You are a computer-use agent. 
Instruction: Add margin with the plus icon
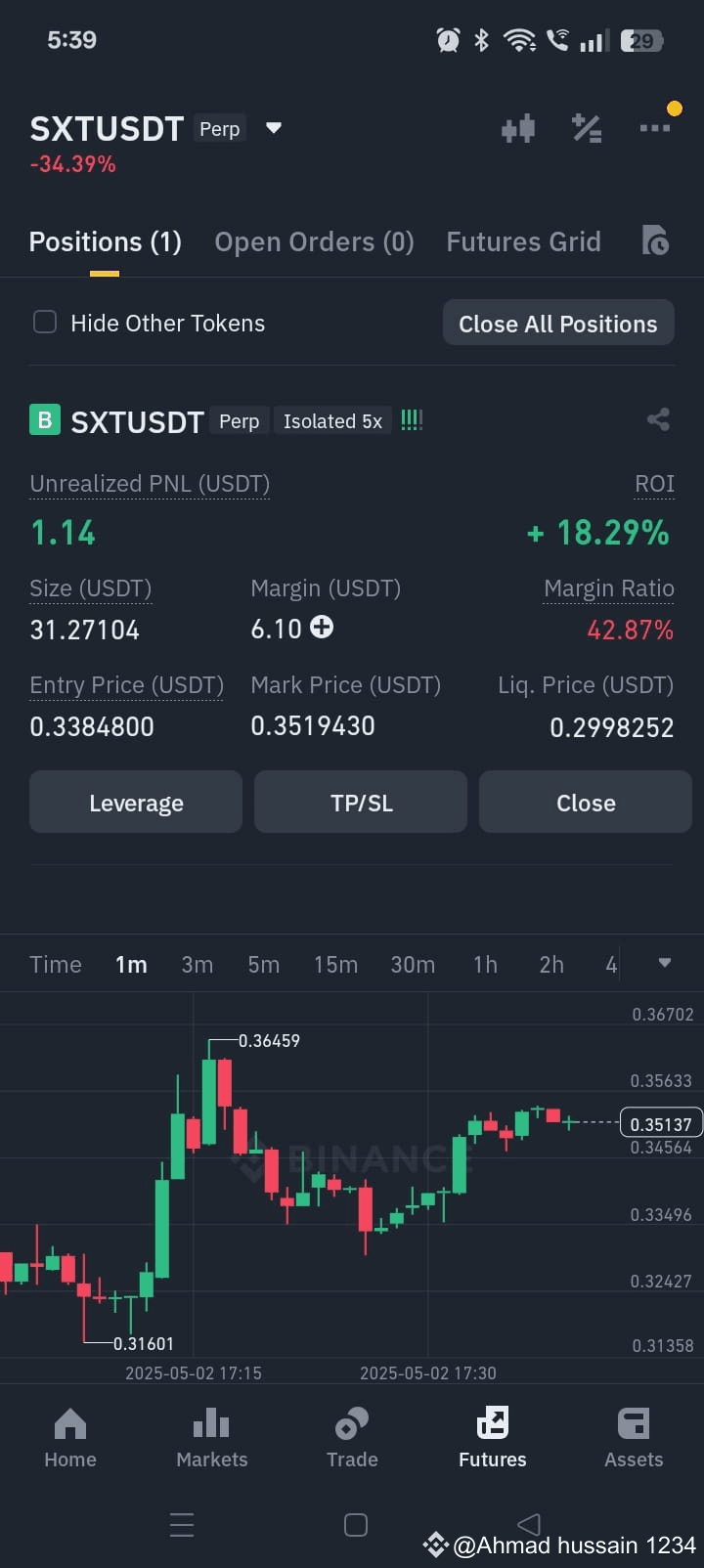pos(322,627)
